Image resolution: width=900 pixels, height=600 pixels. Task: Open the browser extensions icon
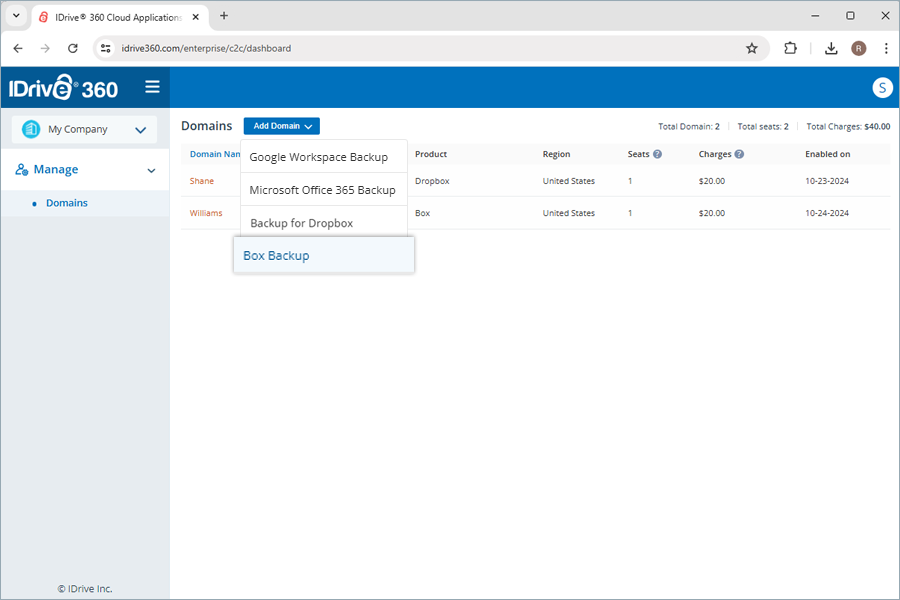tap(791, 47)
